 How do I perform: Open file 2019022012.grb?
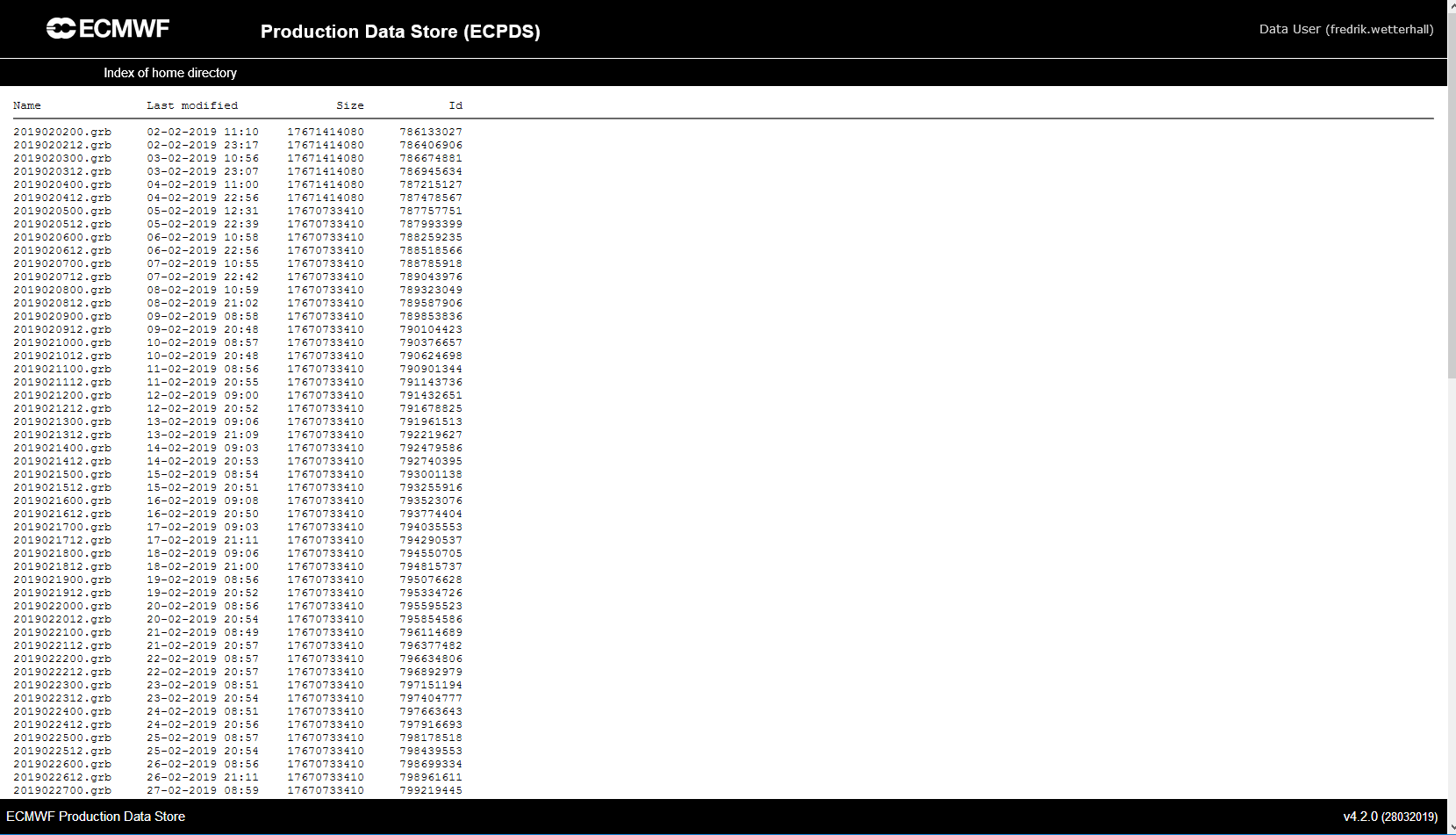tap(62, 619)
